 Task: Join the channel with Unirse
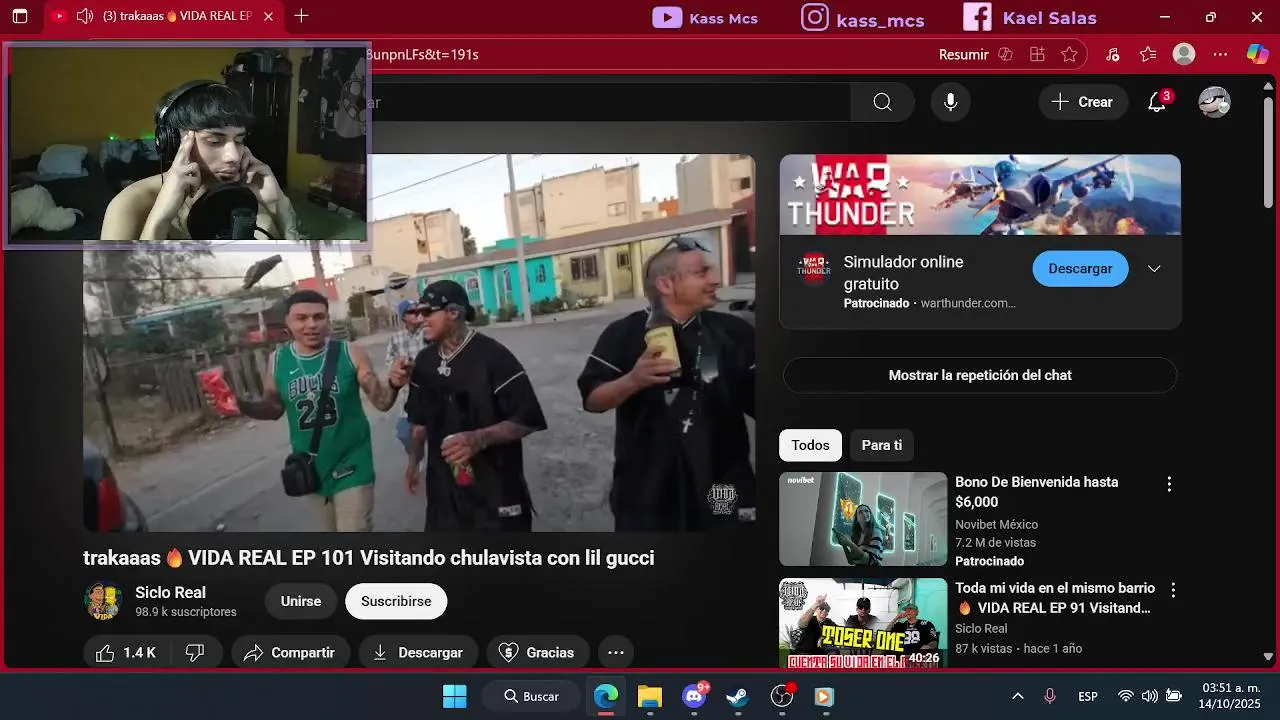pos(301,601)
